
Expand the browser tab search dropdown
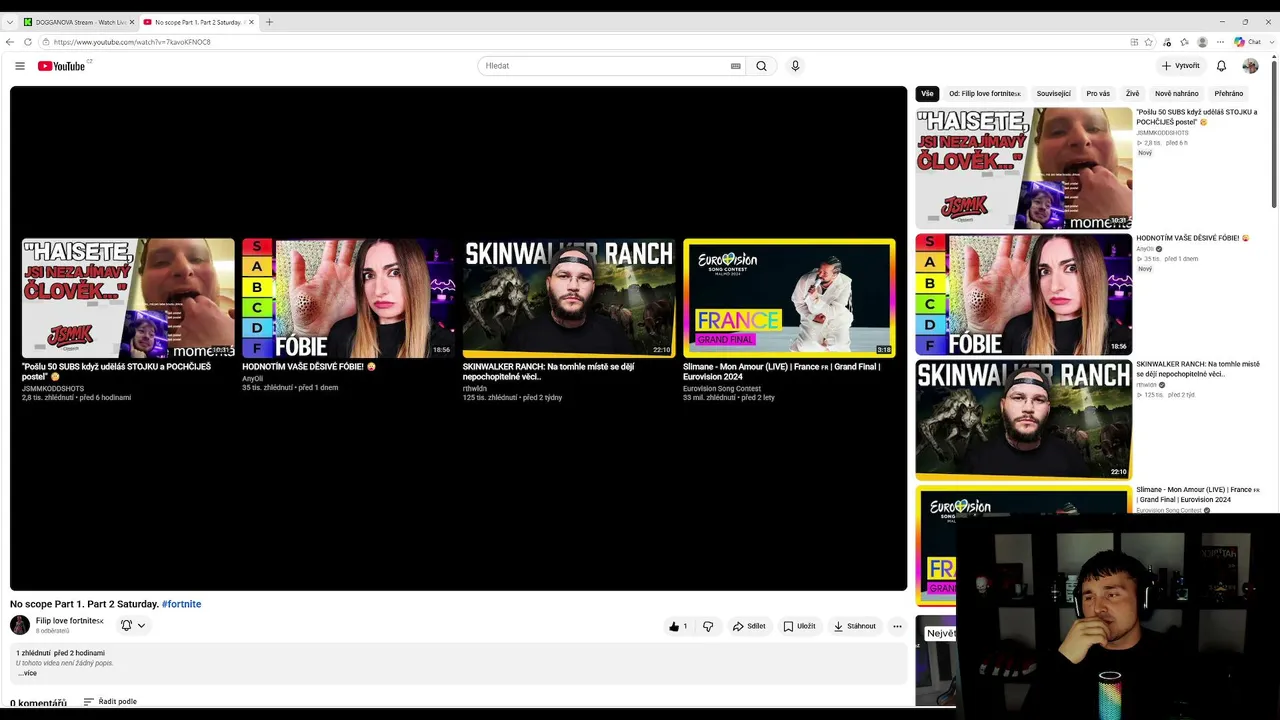(x=10, y=22)
